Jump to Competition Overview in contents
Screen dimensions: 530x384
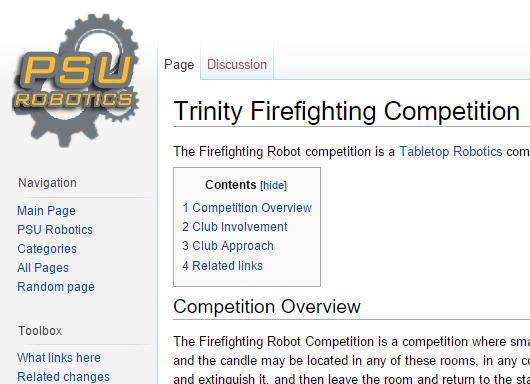tap(247, 208)
